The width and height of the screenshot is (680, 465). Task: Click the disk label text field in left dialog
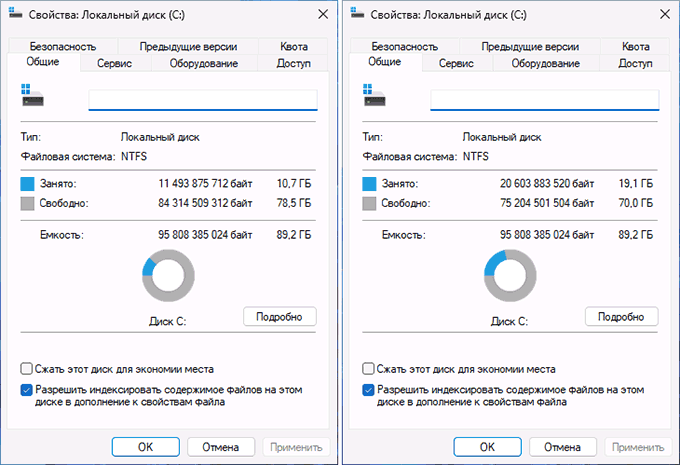[x=203, y=100]
